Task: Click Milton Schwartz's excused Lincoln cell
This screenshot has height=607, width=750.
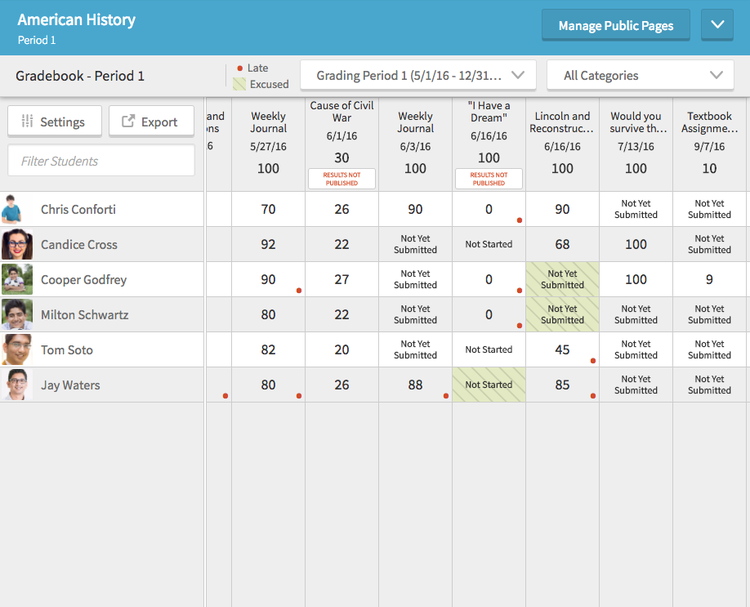Action: coord(562,315)
